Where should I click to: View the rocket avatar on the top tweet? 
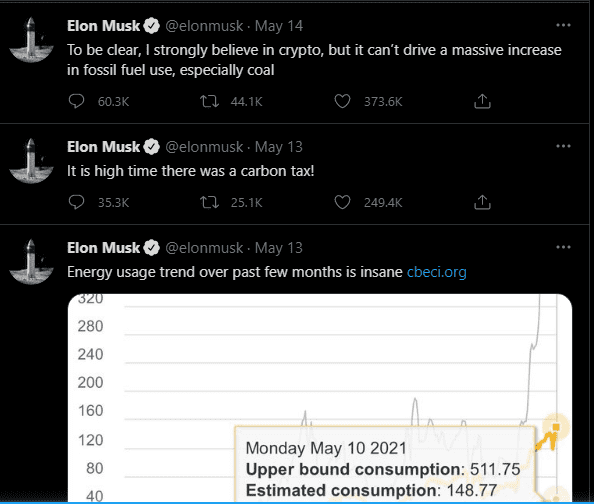31,40
